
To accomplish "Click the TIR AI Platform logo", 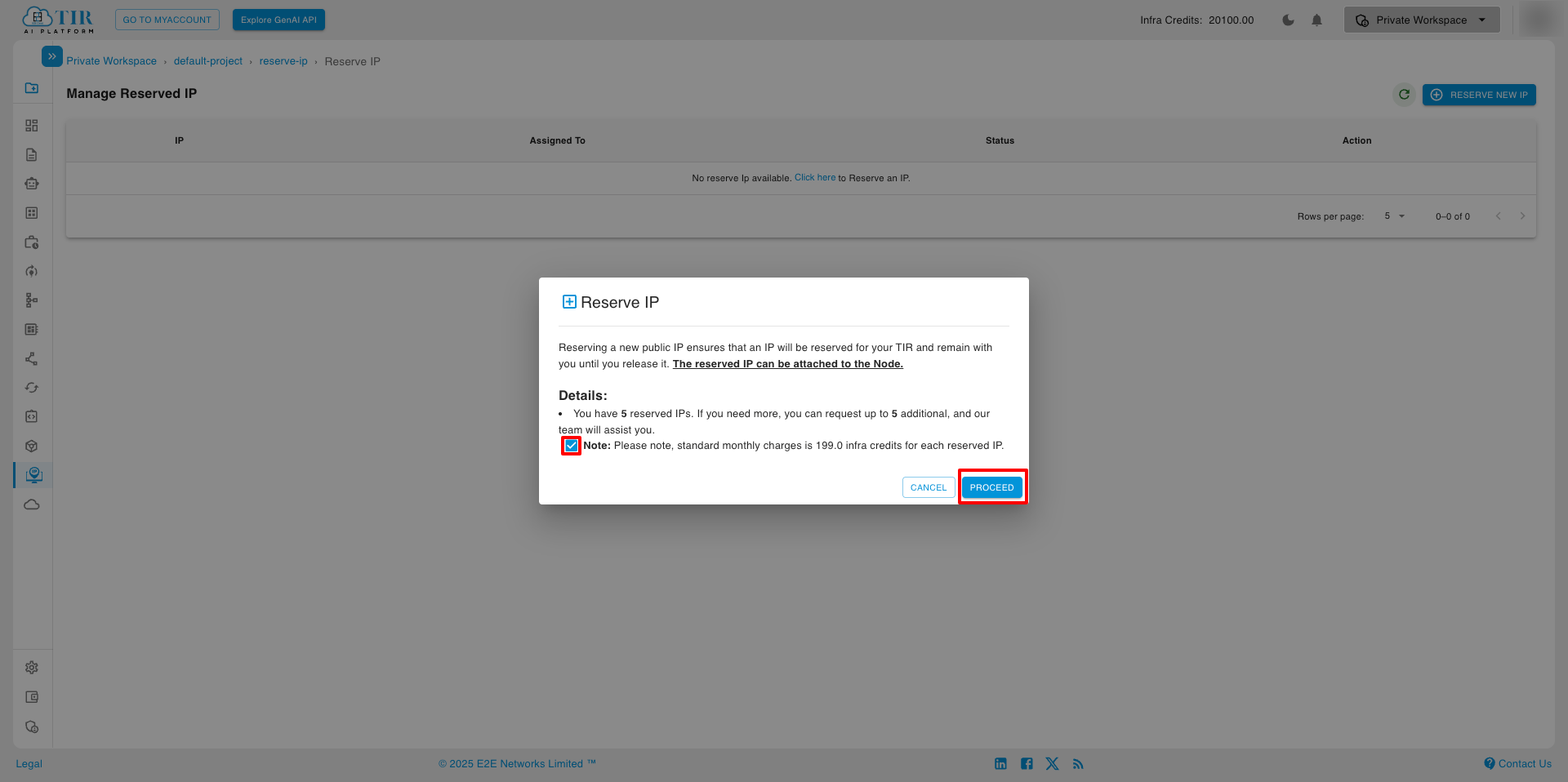I will coord(58,20).
